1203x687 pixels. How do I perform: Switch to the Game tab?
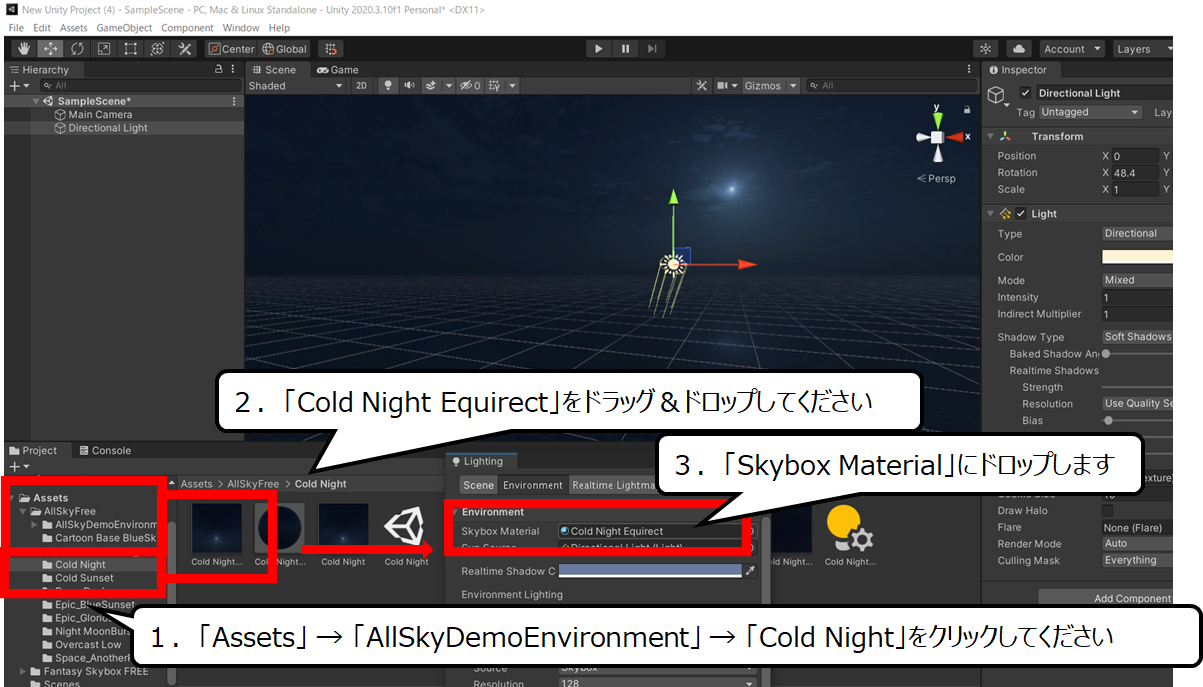[x=338, y=70]
